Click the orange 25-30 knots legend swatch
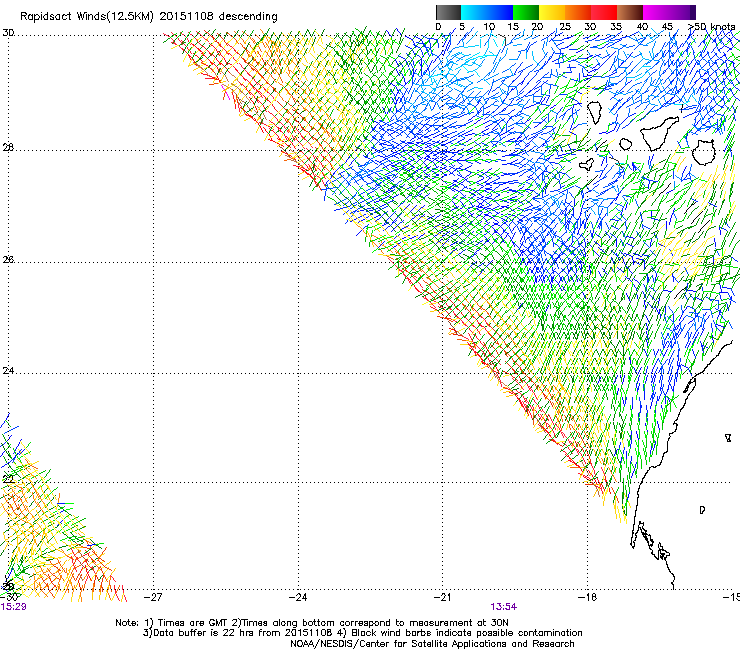740x650 pixels. pyautogui.click(x=578, y=12)
